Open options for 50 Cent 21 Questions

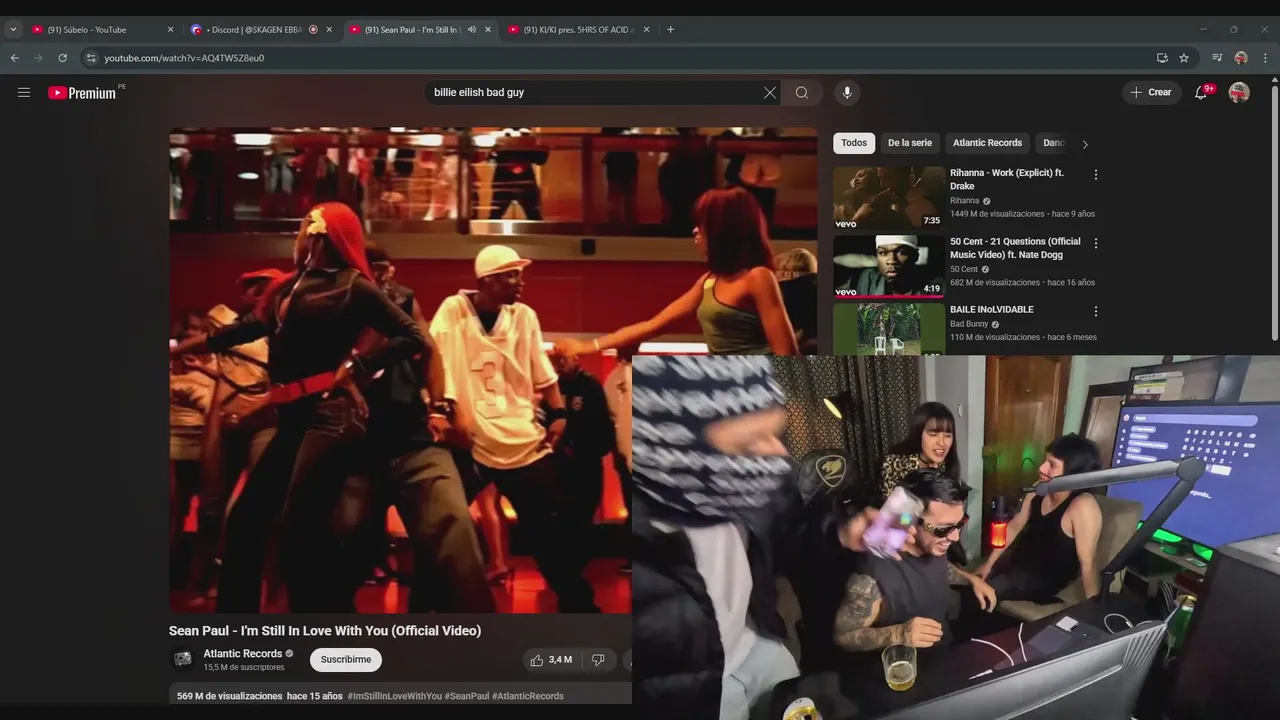pyautogui.click(x=1096, y=243)
